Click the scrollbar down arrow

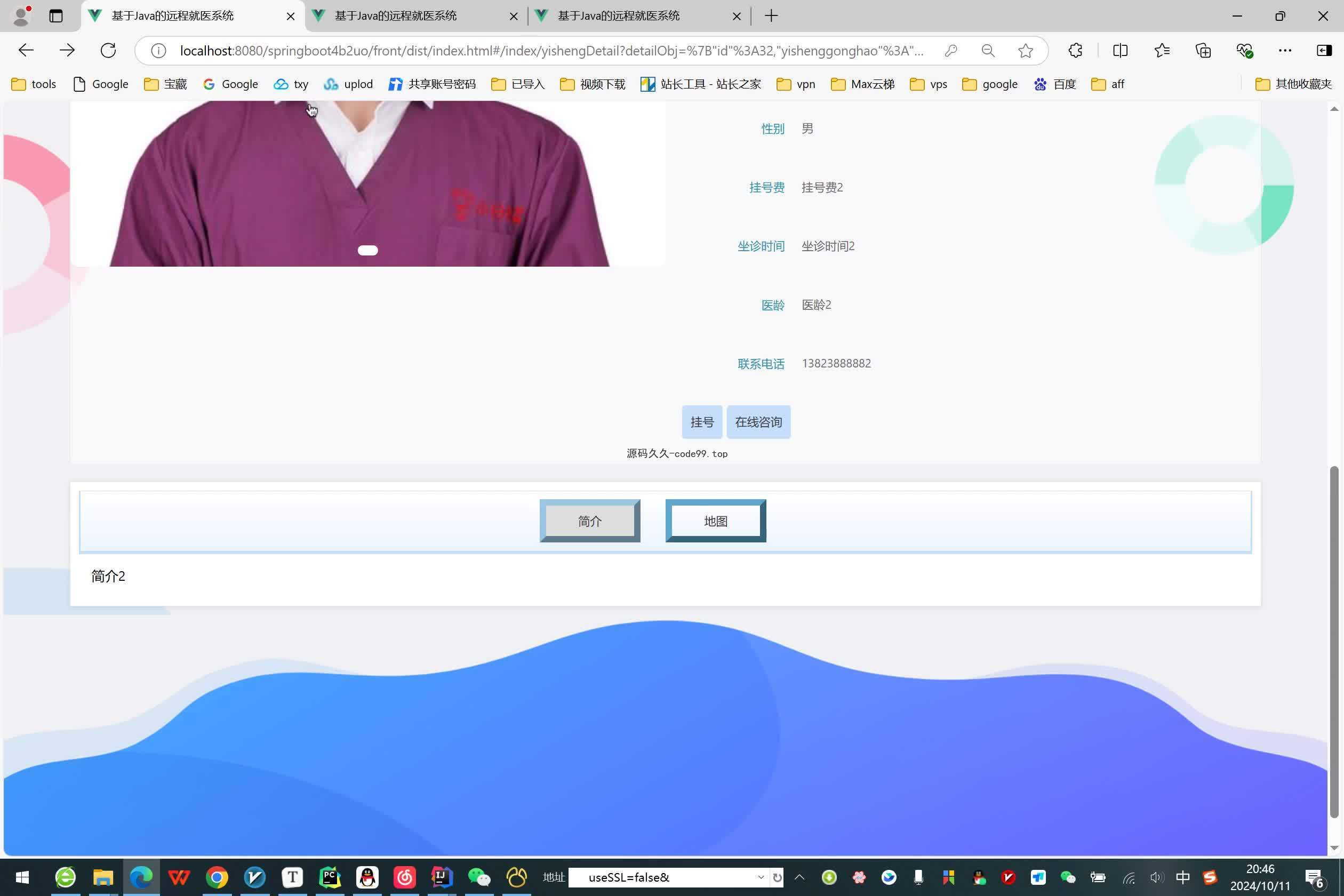tap(1334, 848)
